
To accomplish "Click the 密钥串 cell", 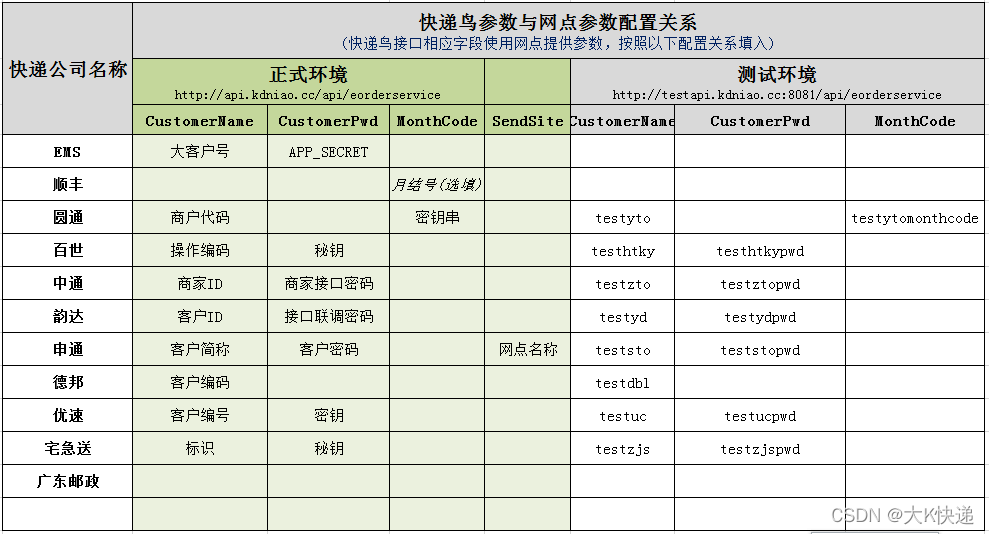I will 437,218.
